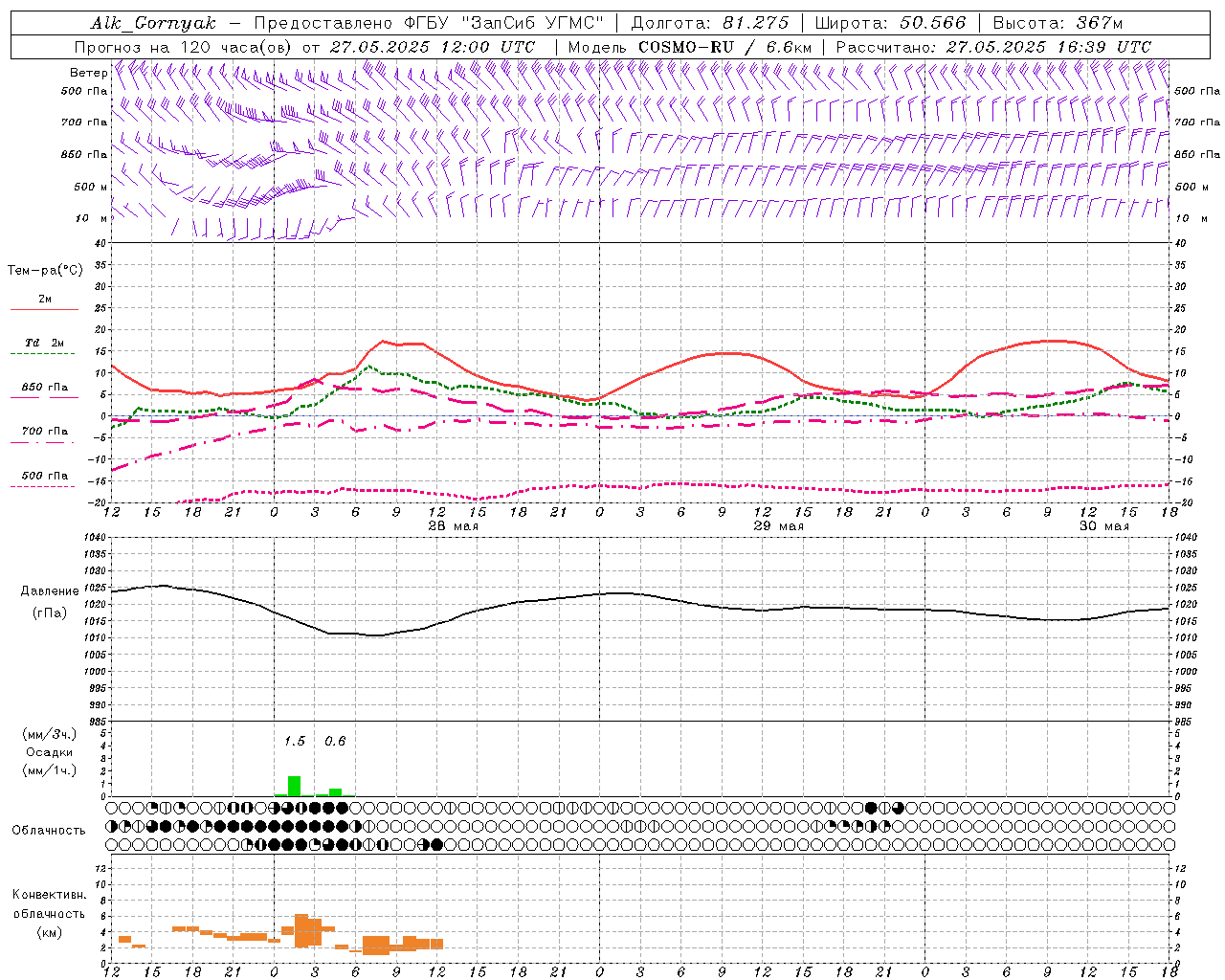Click the dotted line sample under 500 гПа legend
The width and height of the screenshot is (1225, 980).
[x=44, y=487]
